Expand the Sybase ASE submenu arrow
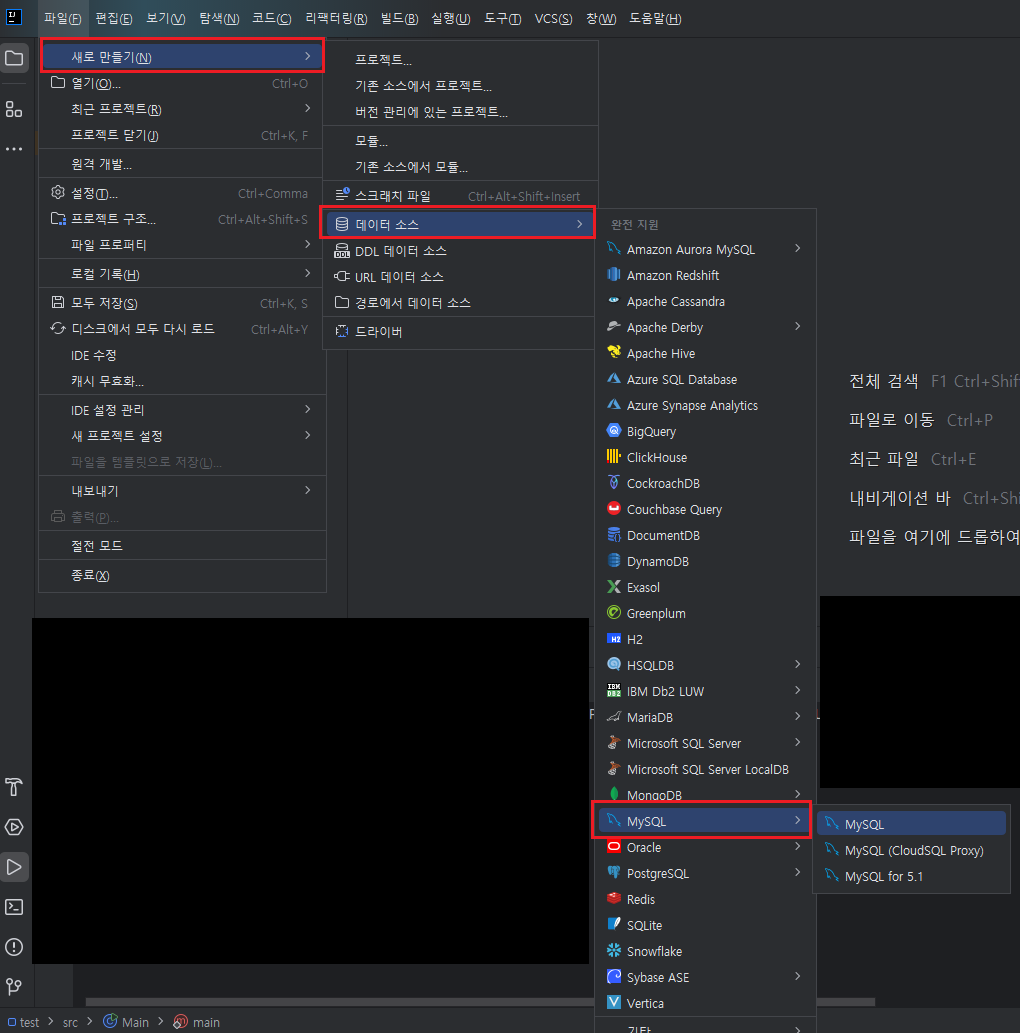Image resolution: width=1021 pixels, height=1033 pixels. [798, 976]
